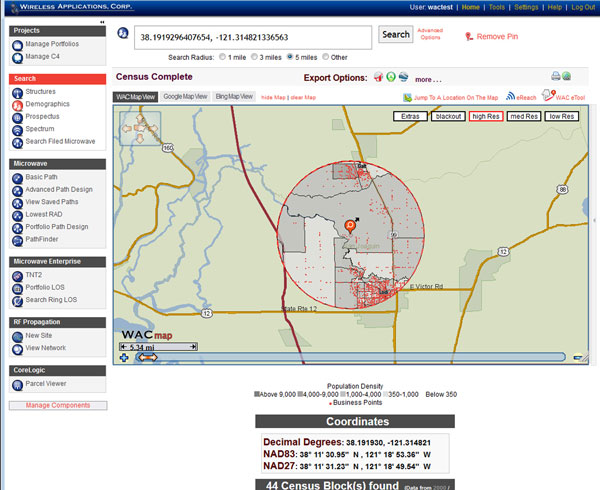The image size is (600, 490).
Task: Click the red pin marker on the map
Action: pyautogui.click(x=350, y=226)
